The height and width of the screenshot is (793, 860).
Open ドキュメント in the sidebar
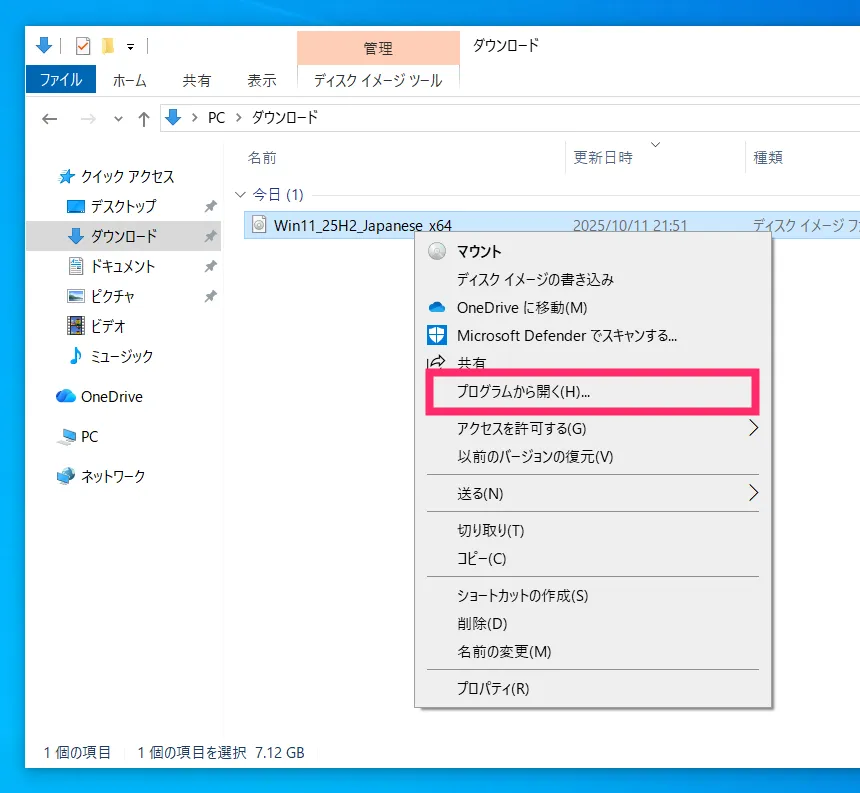[122, 267]
